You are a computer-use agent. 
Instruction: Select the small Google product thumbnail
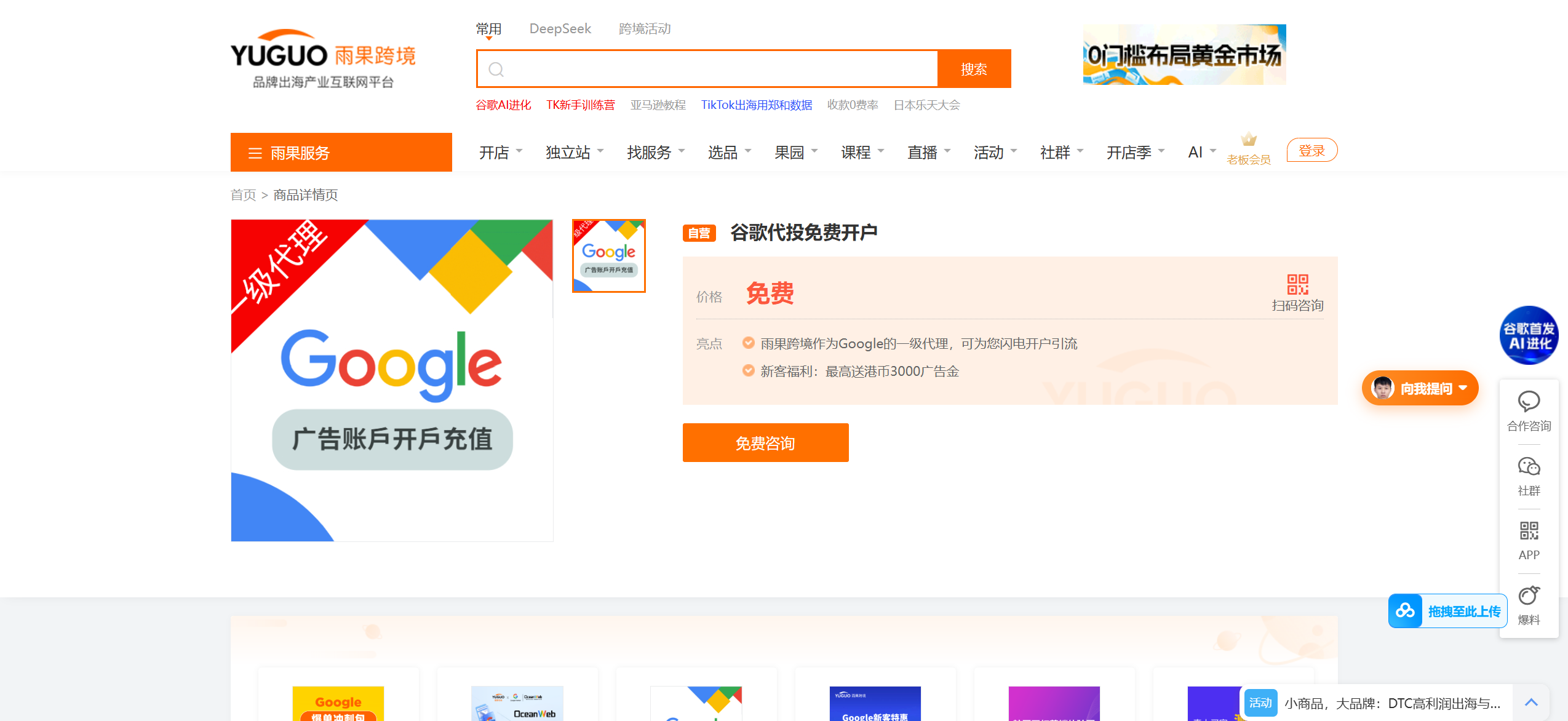click(x=609, y=256)
